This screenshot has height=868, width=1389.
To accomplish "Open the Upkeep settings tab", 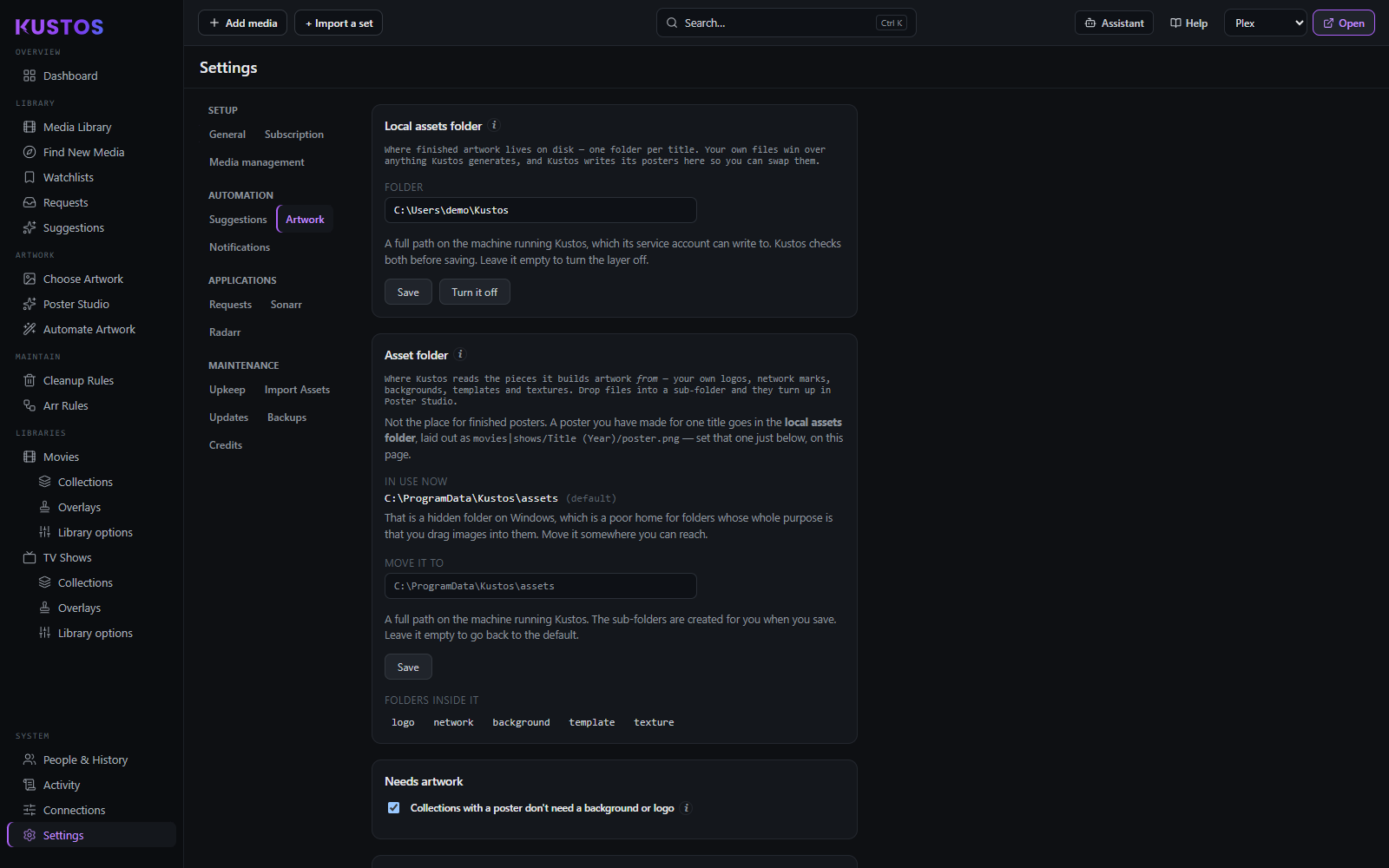I will tap(227, 390).
